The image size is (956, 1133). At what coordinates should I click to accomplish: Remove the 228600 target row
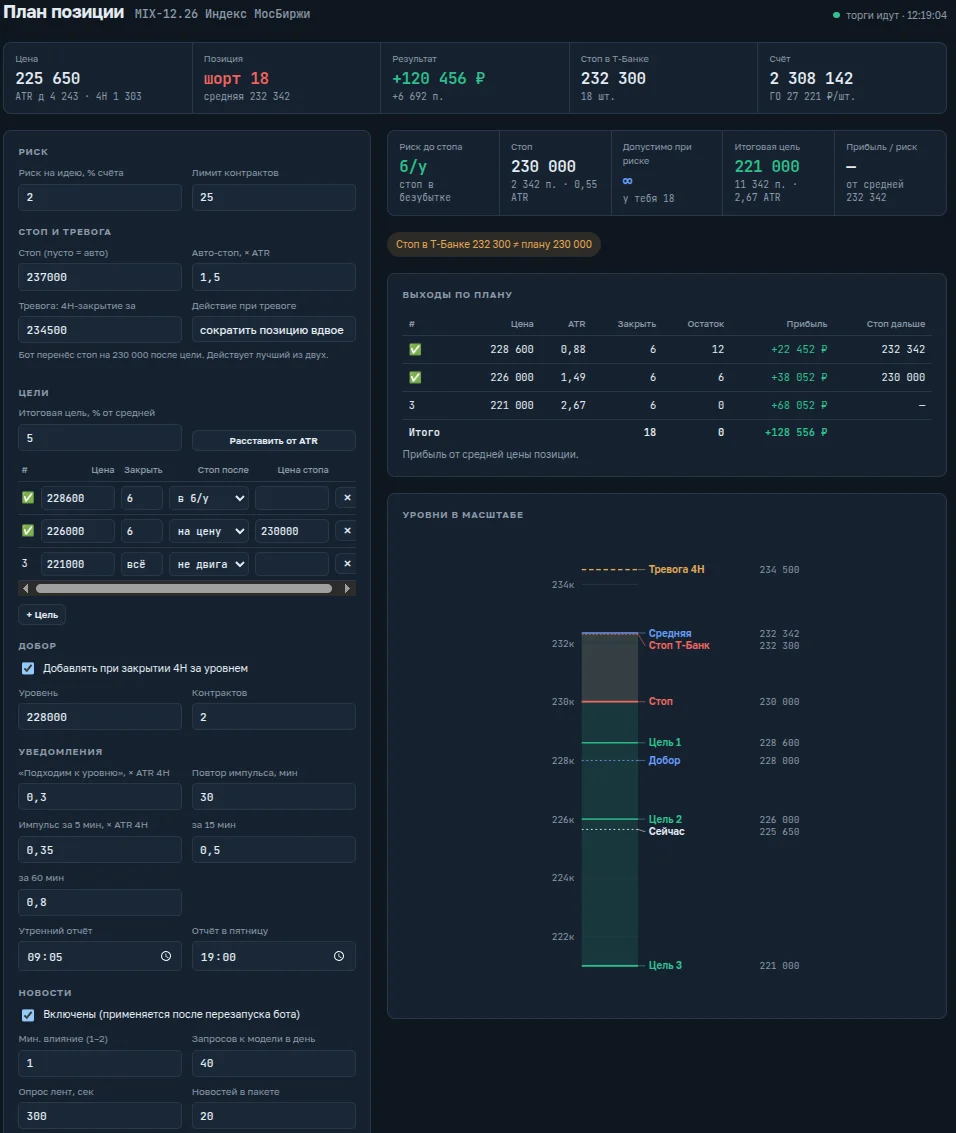[x=347, y=498]
